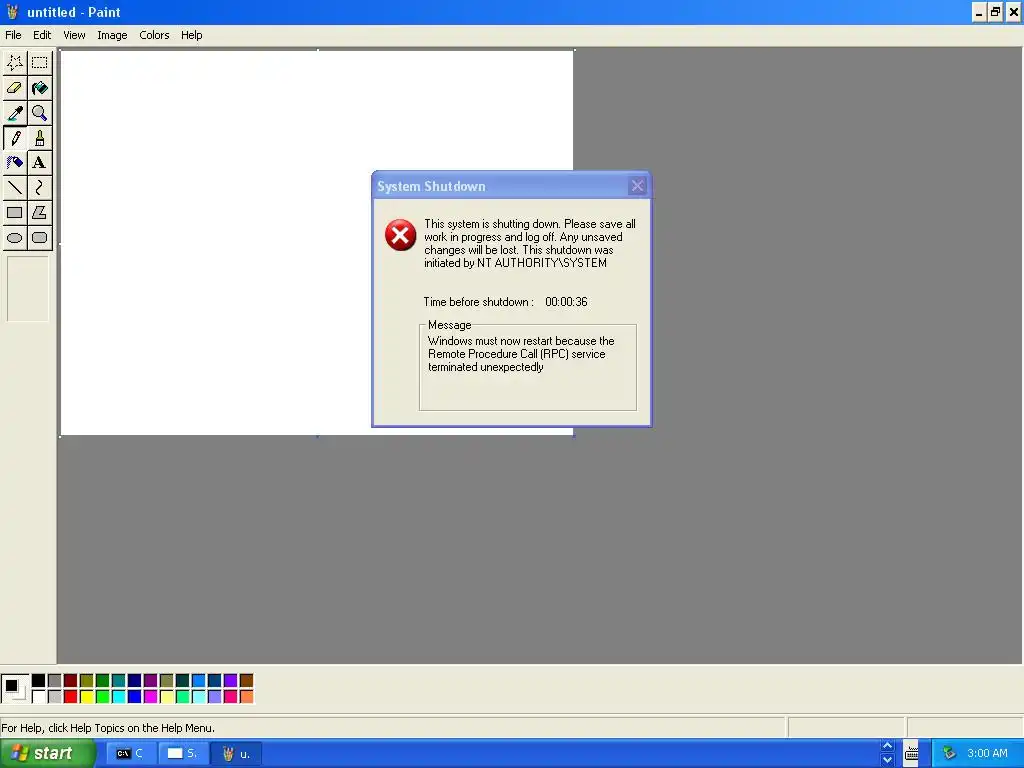1024x768 pixels.
Task: Choose the lavender palette swatch
Action: (x=214, y=697)
